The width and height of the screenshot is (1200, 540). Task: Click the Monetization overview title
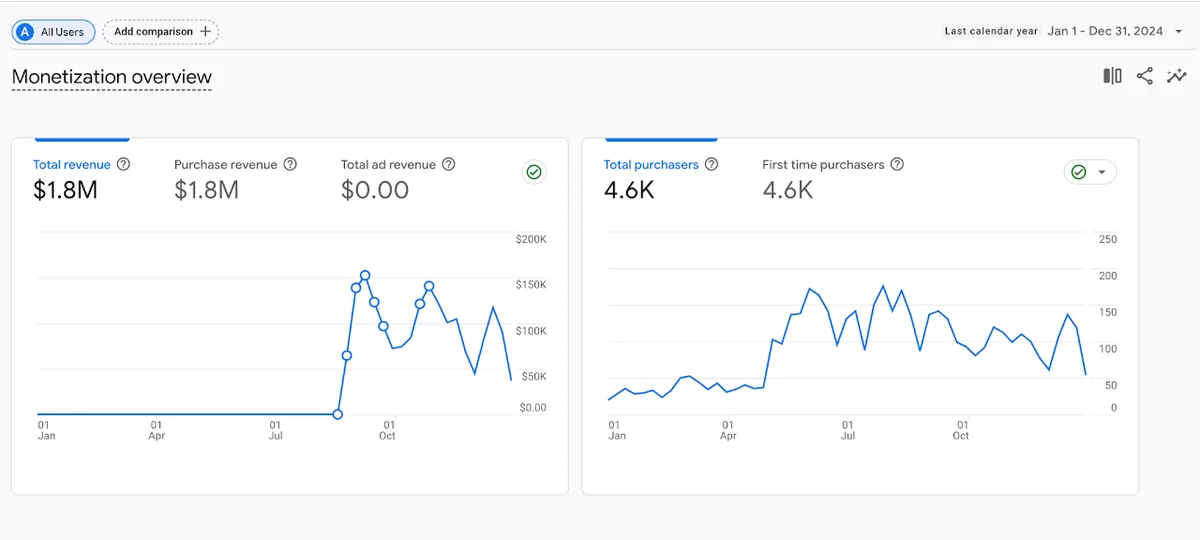(x=112, y=77)
